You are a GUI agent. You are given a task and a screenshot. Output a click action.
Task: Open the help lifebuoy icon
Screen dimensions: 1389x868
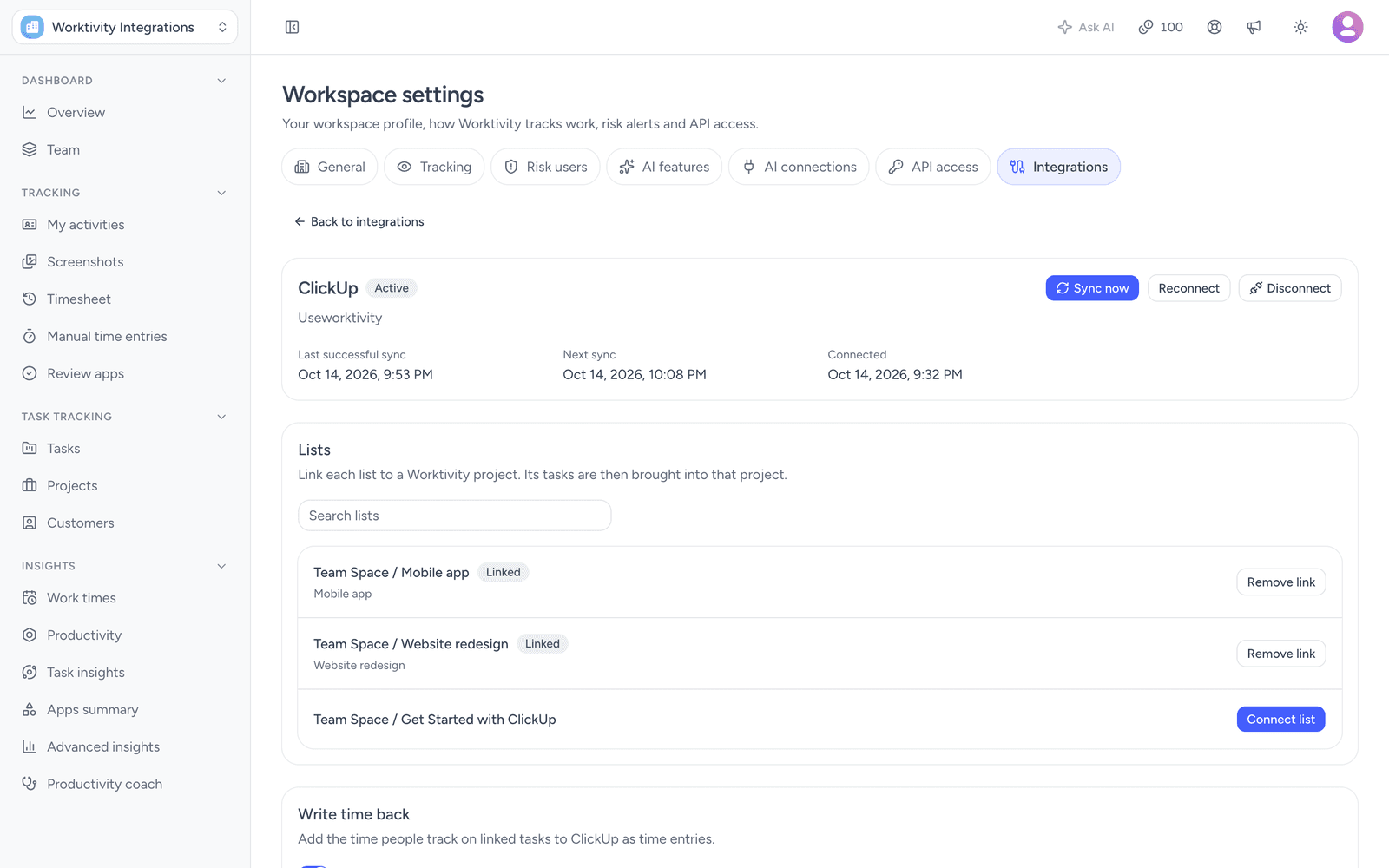point(1215,27)
